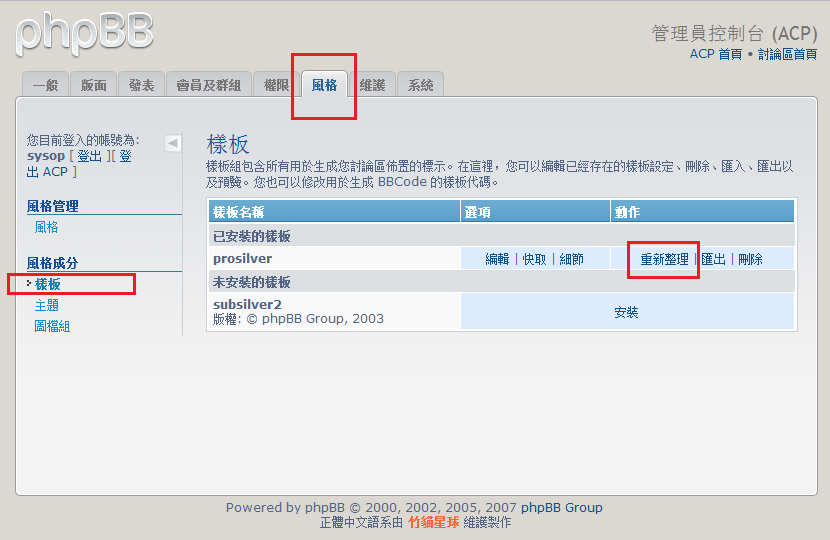Screen dimensions: 830x540
Task: Open the 發表 tab
Action: tap(141, 86)
